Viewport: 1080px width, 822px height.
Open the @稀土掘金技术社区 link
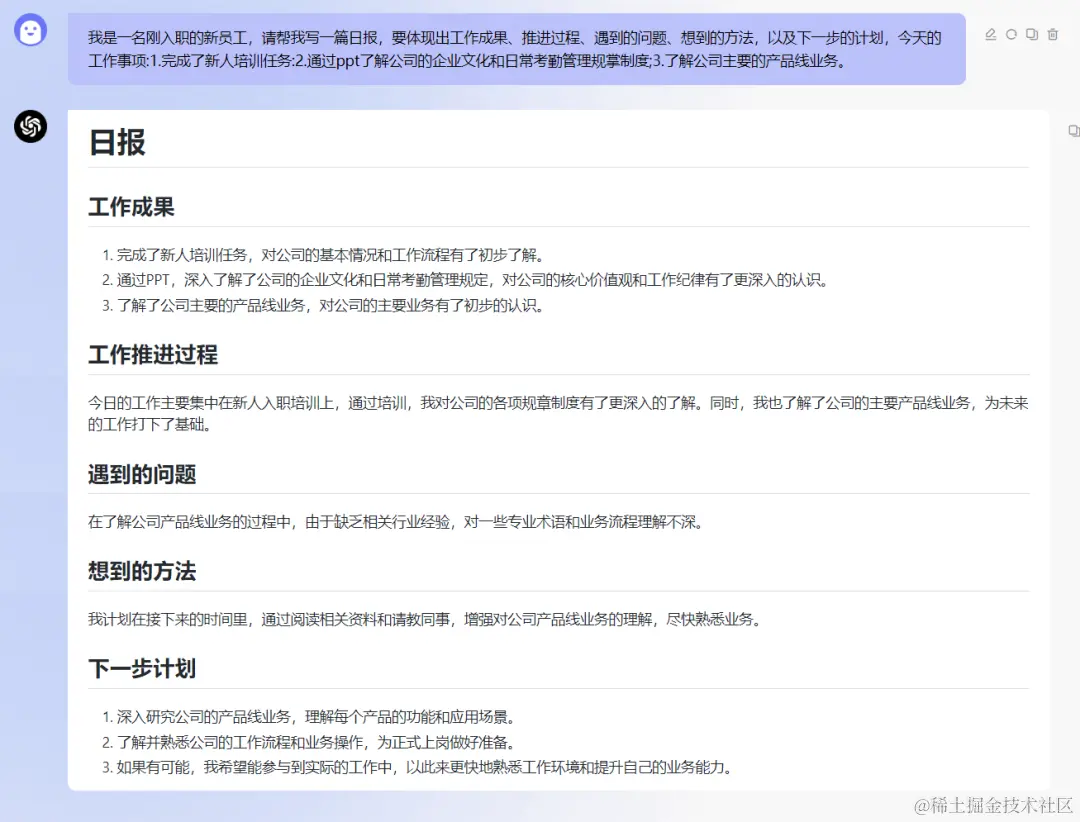990,806
